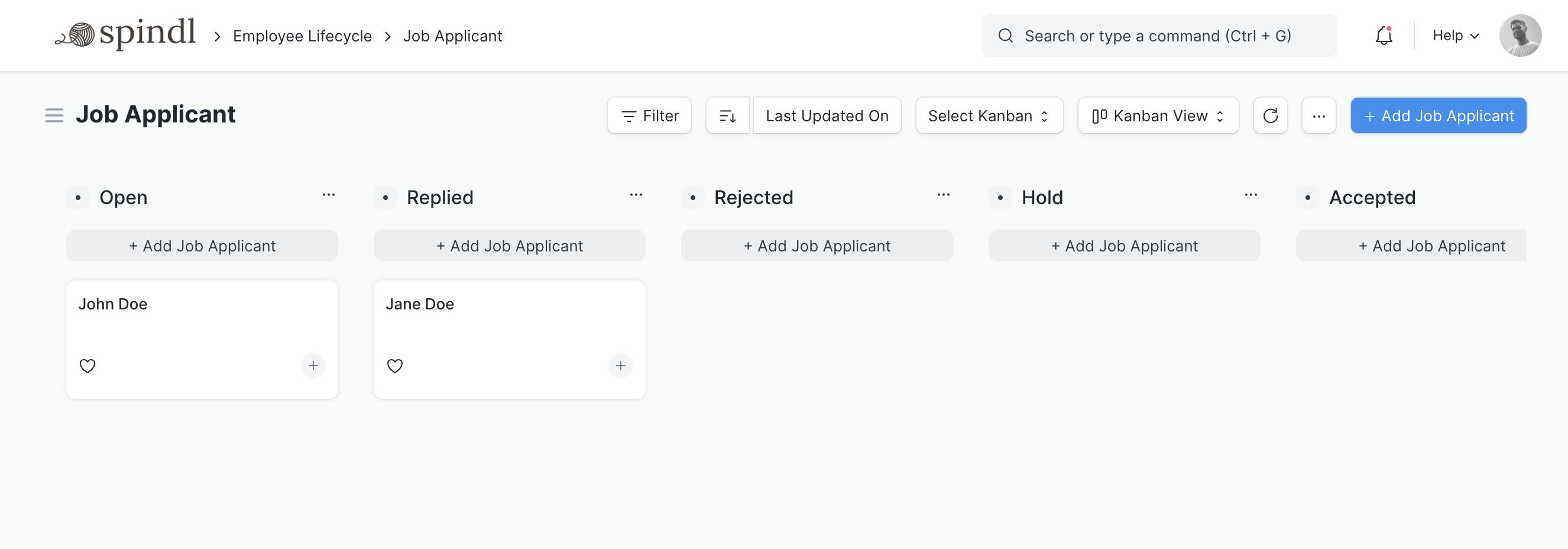This screenshot has width=1568, height=549.
Task: Focus the search or command bar
Action: (x=1158, y=35)
